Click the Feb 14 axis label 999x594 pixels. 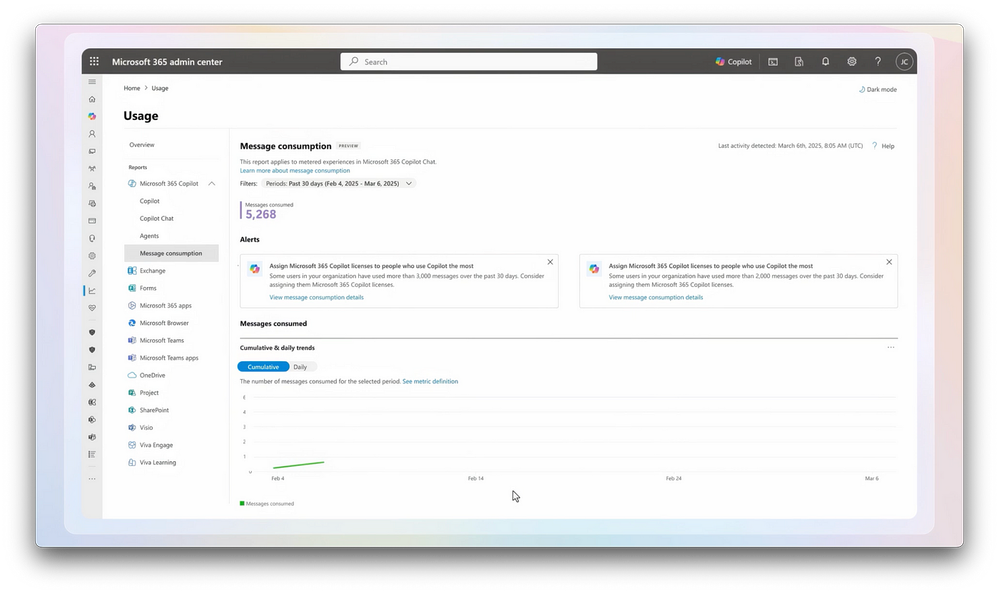pos(476,479)
